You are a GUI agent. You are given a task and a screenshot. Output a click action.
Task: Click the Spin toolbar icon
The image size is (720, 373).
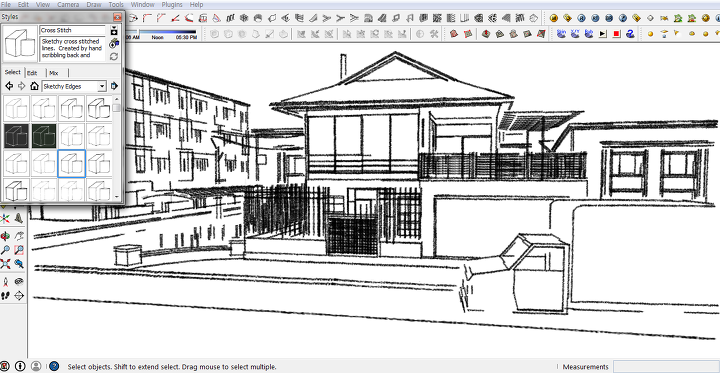click(561, 33)
